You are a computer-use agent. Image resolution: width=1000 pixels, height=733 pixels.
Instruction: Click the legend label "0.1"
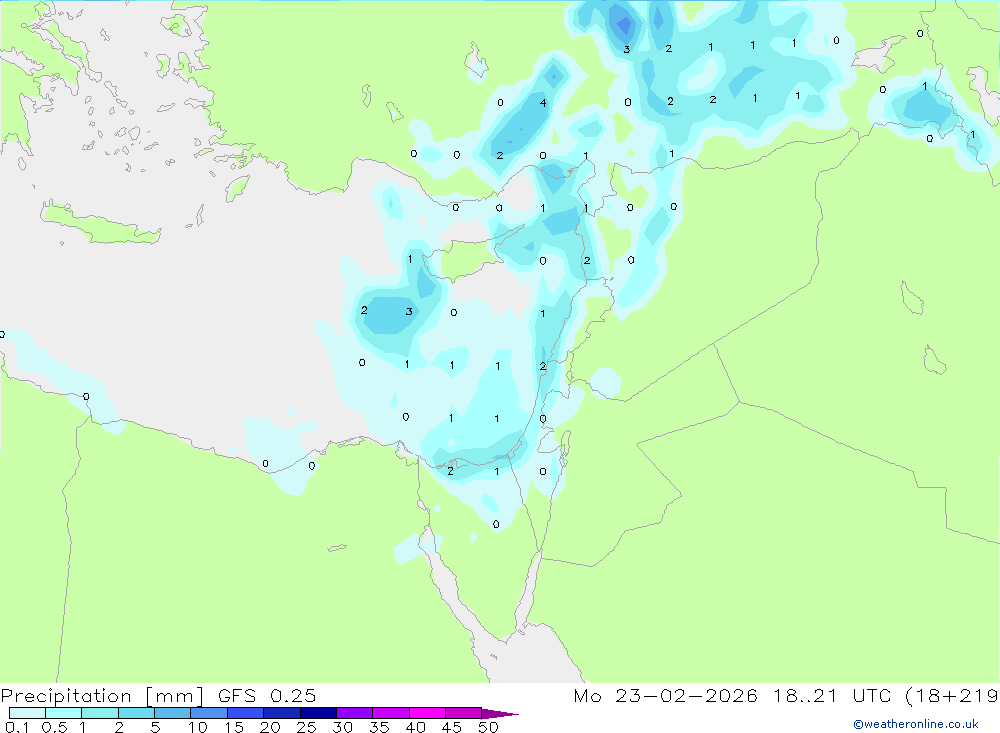[x=17, y=727]
